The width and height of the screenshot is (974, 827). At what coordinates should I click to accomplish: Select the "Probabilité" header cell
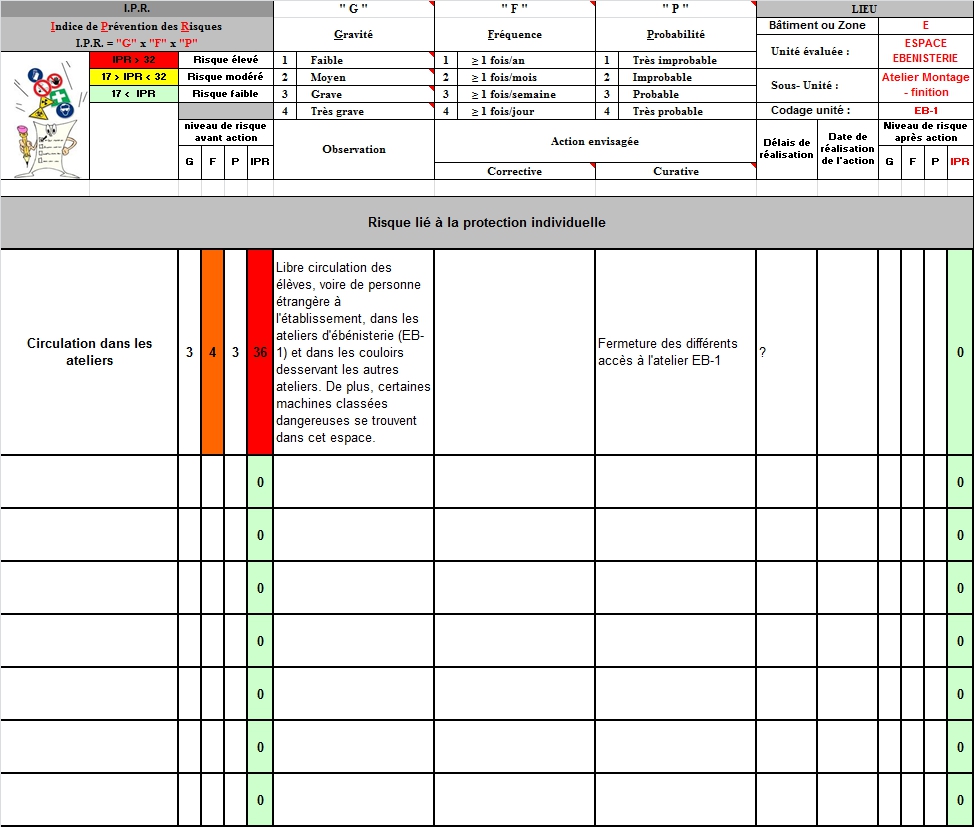click(675, 34)
